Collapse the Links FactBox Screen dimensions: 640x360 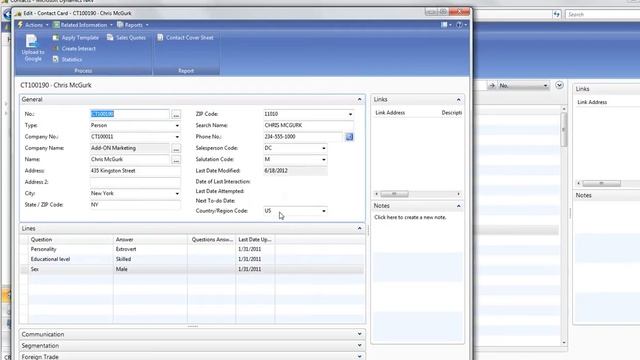click(458, 100)
